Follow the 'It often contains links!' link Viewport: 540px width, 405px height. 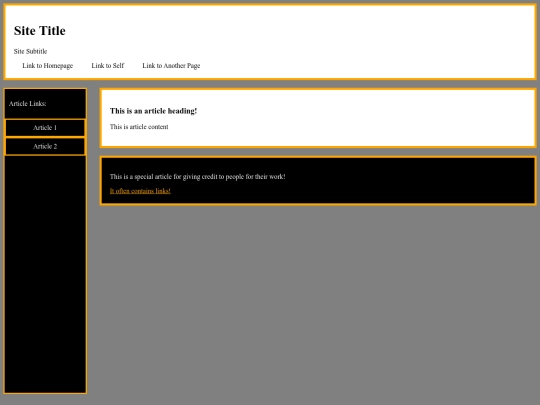[140, 191]
